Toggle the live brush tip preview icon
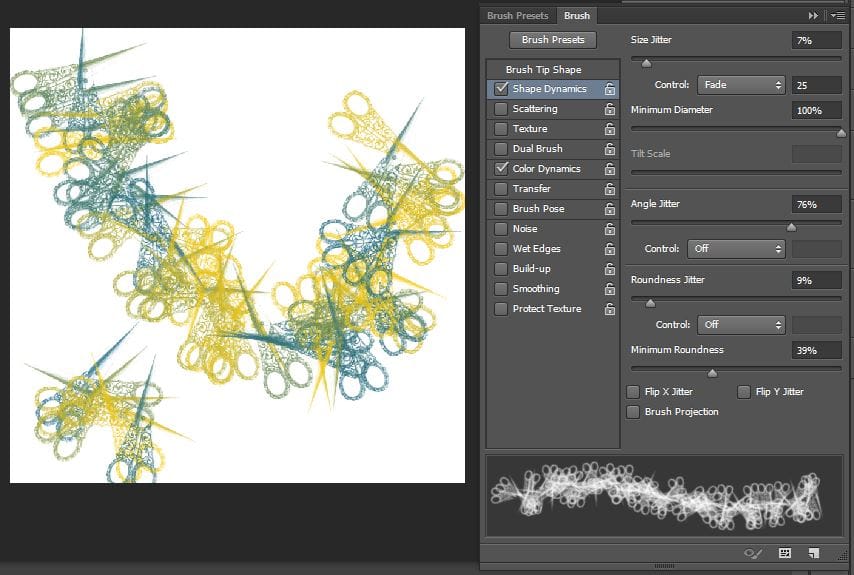 (753, 553)
